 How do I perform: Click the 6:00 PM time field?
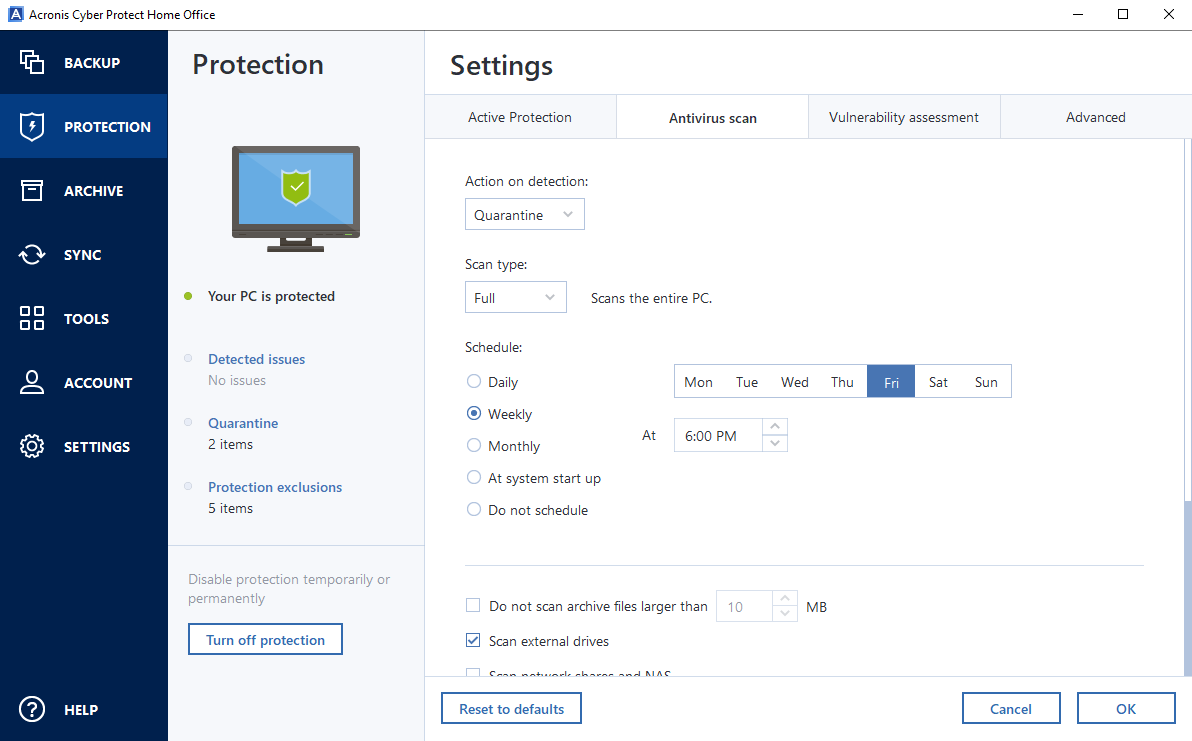718,435
